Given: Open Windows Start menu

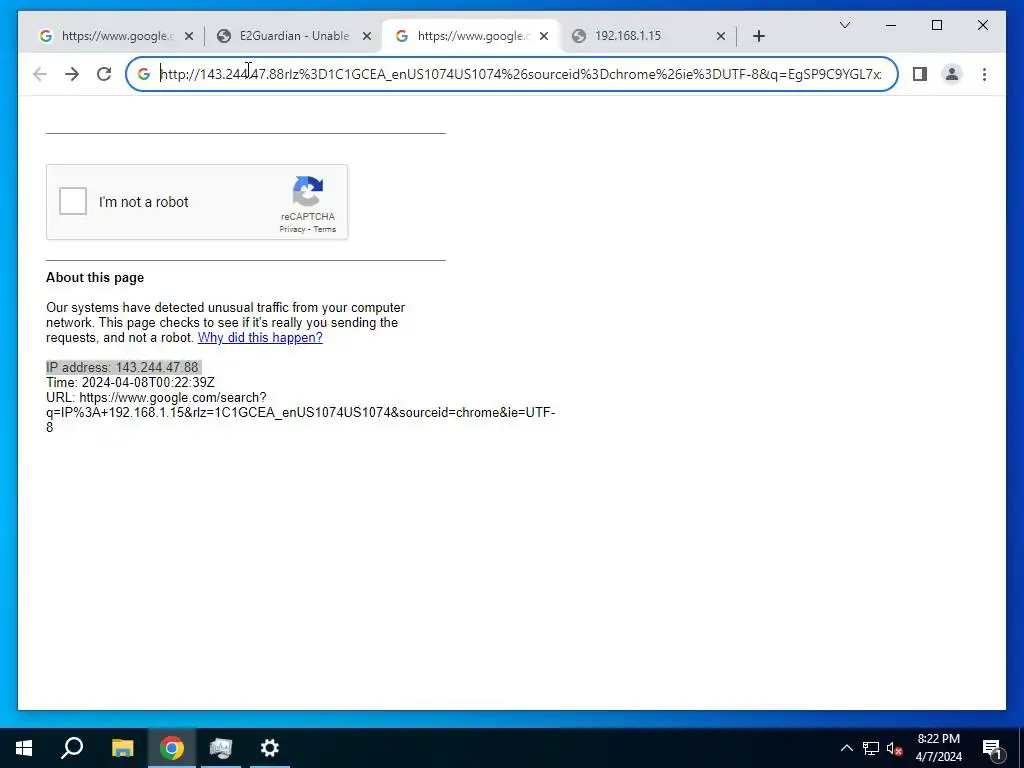Looking at the screenshot, I should [24, 748].
